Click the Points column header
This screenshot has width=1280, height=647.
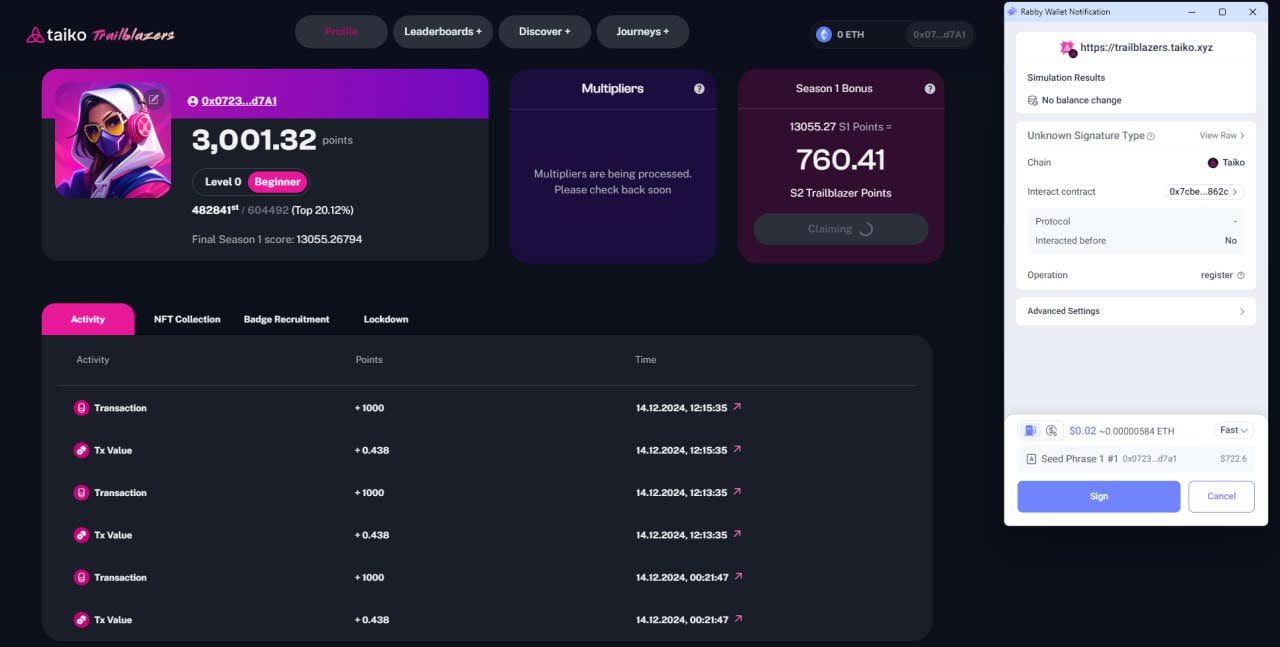(369, 360)
